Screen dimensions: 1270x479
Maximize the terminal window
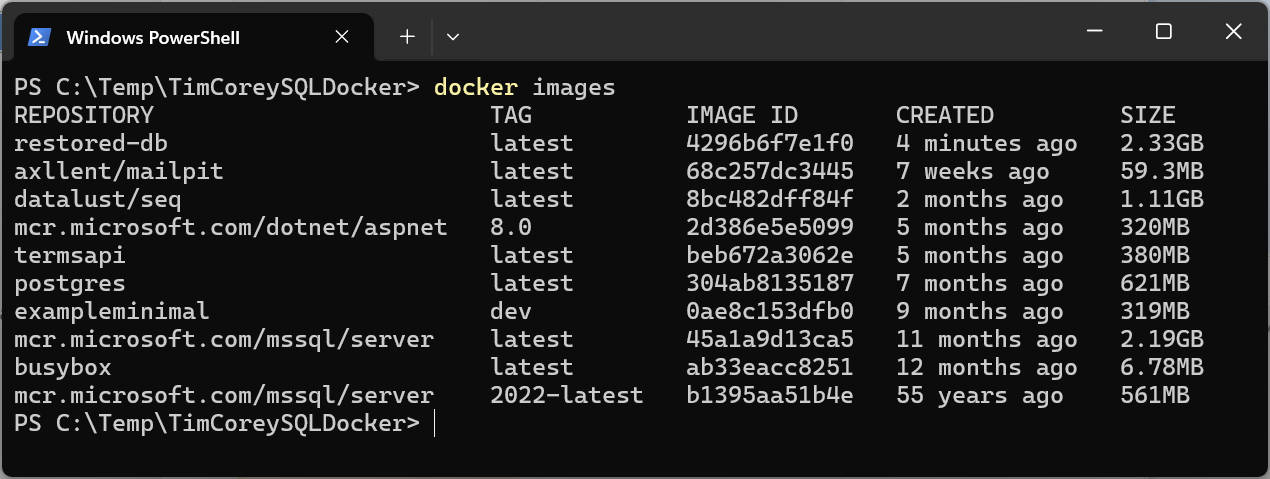[x=1163, y=32]
